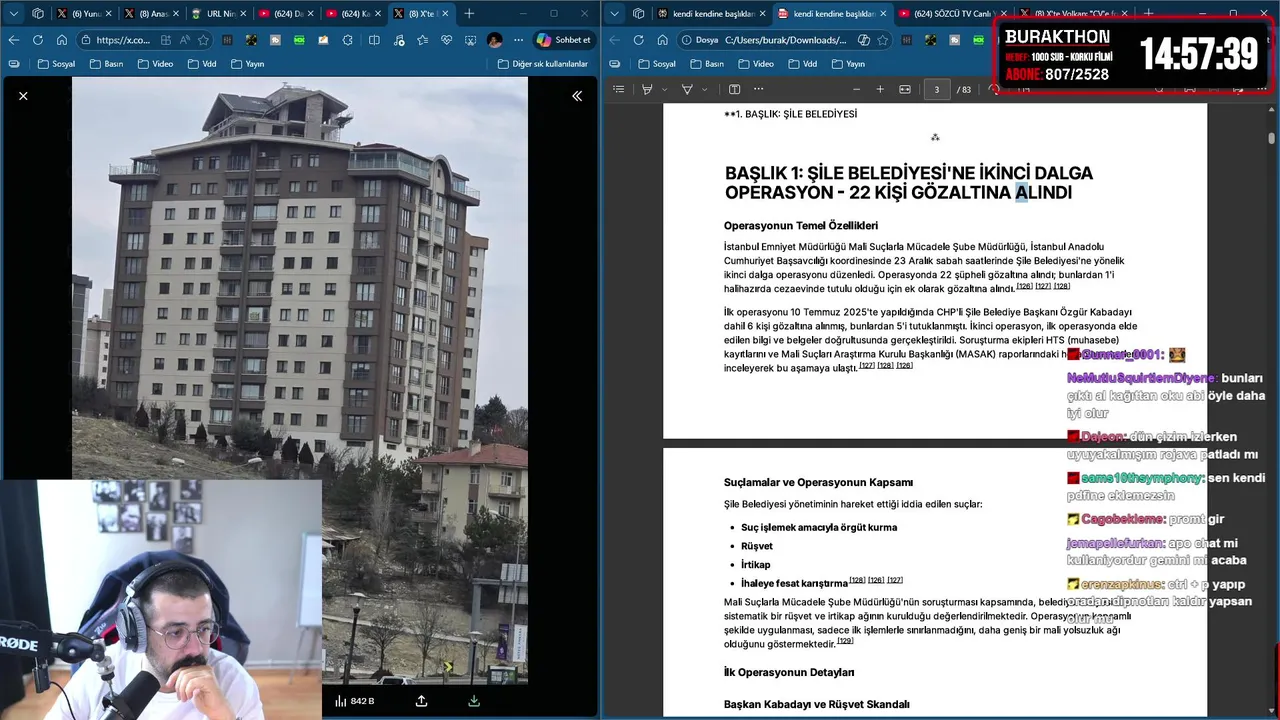This screenshot has height=720, width=1280.
Task: Open a new tab in left browser
Action: pyautogui.click(x=469, y=13)
